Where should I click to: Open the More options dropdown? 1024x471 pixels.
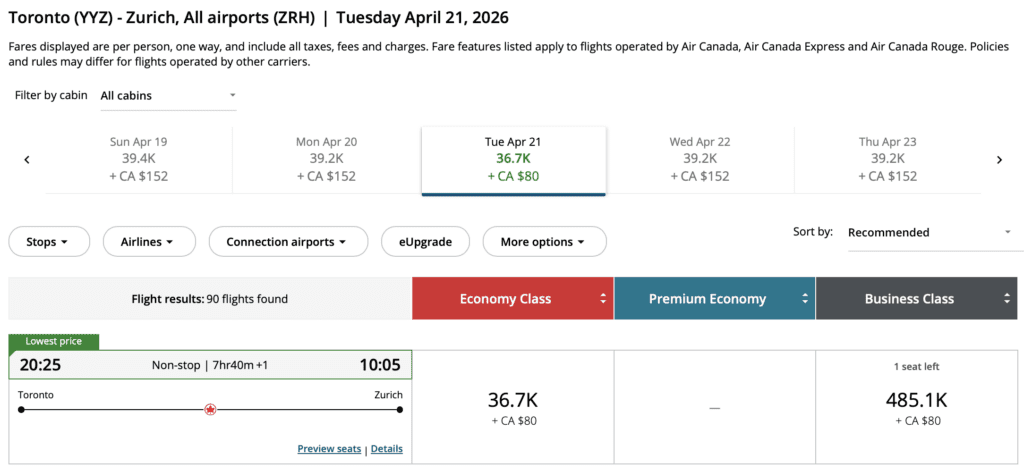[x=544, y=242]
